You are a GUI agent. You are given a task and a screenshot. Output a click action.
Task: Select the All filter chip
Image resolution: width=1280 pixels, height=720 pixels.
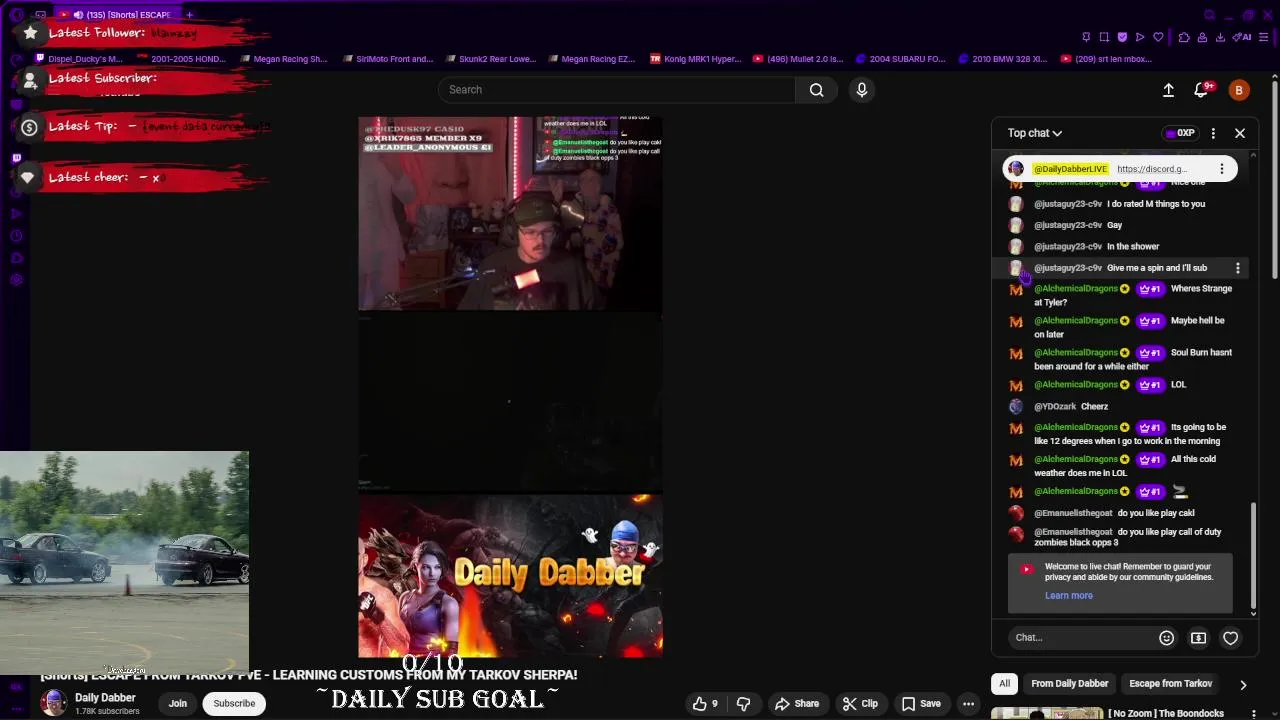[x=1004, y=684]
